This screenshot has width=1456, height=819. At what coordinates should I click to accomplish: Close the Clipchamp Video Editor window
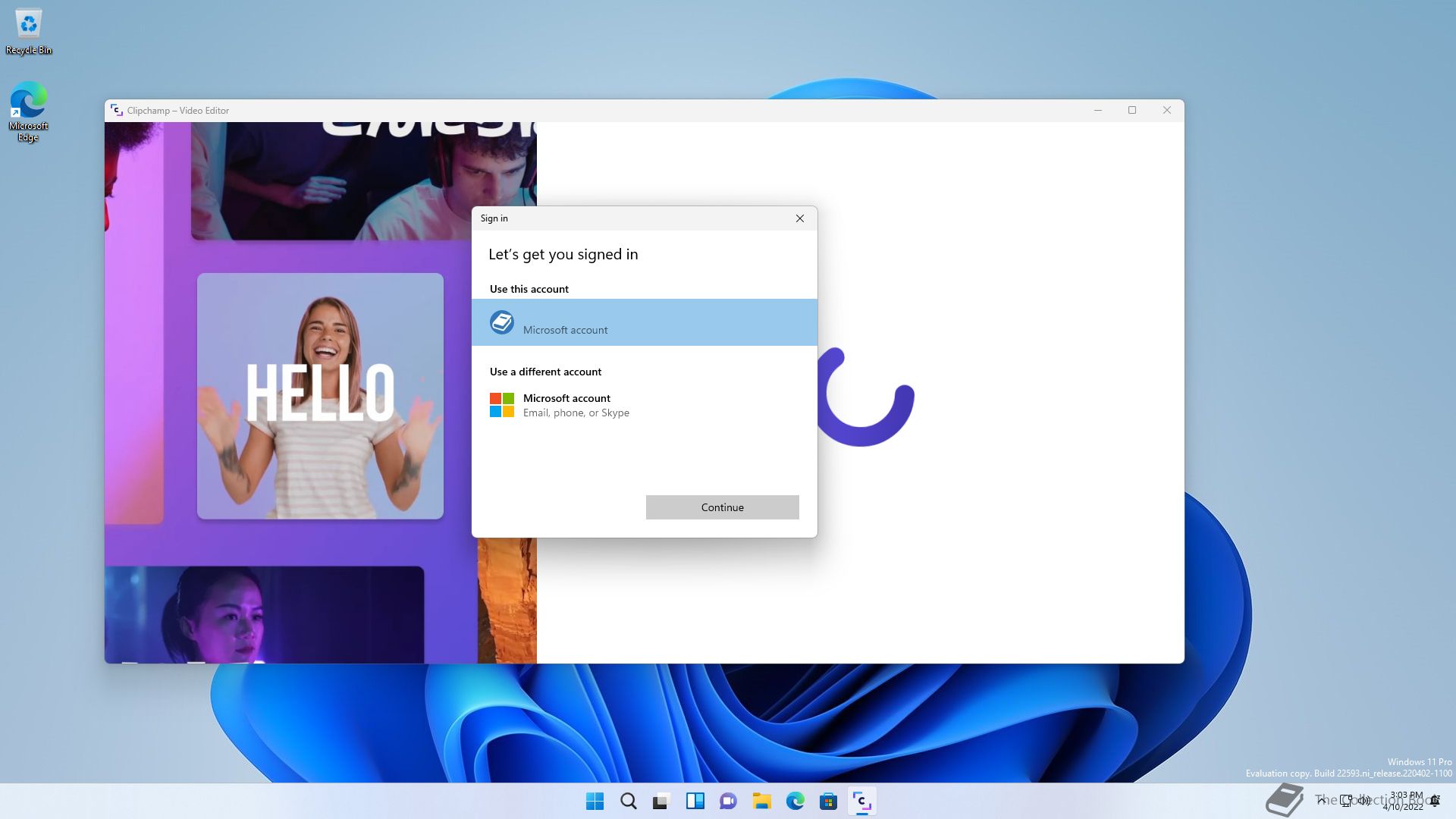click(x=1167, y=110)
